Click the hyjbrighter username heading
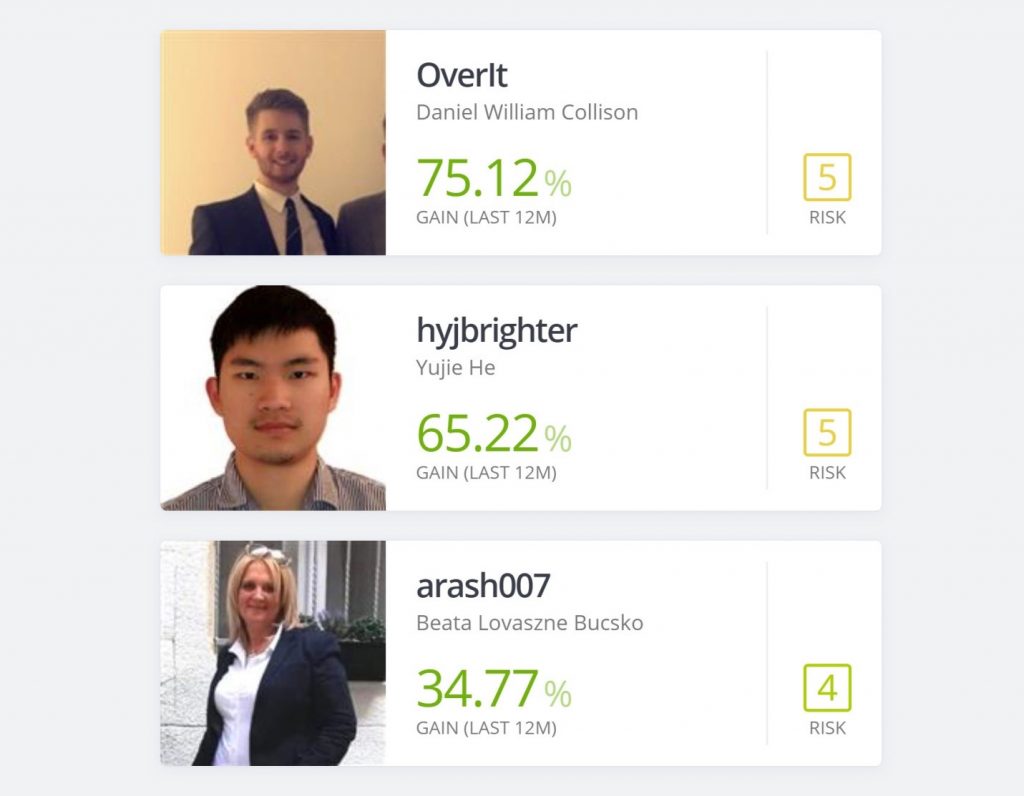The height and width of the screenshot is (796, 1024). pos(496,331)
